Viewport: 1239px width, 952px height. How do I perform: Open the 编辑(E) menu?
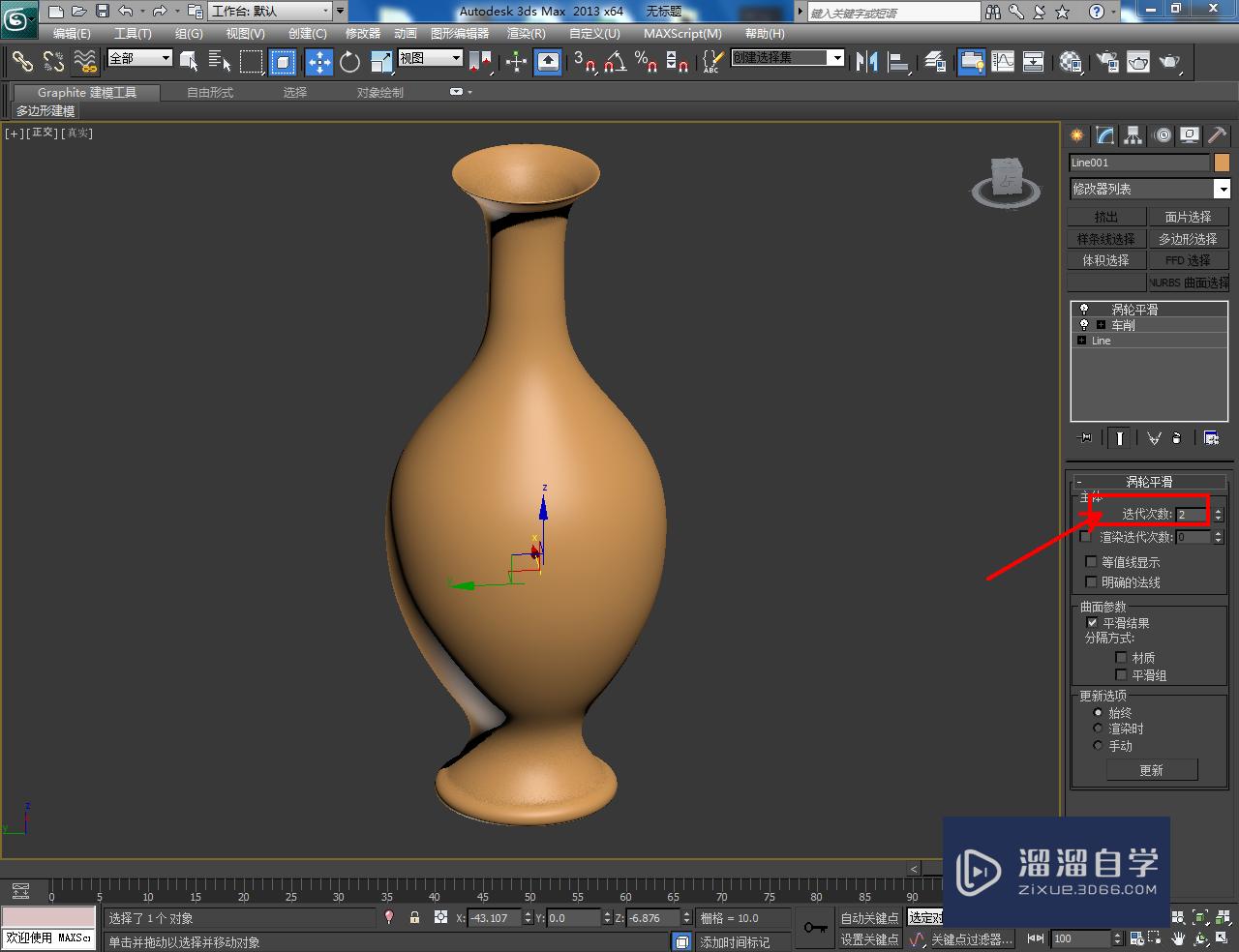pos(72,34)
